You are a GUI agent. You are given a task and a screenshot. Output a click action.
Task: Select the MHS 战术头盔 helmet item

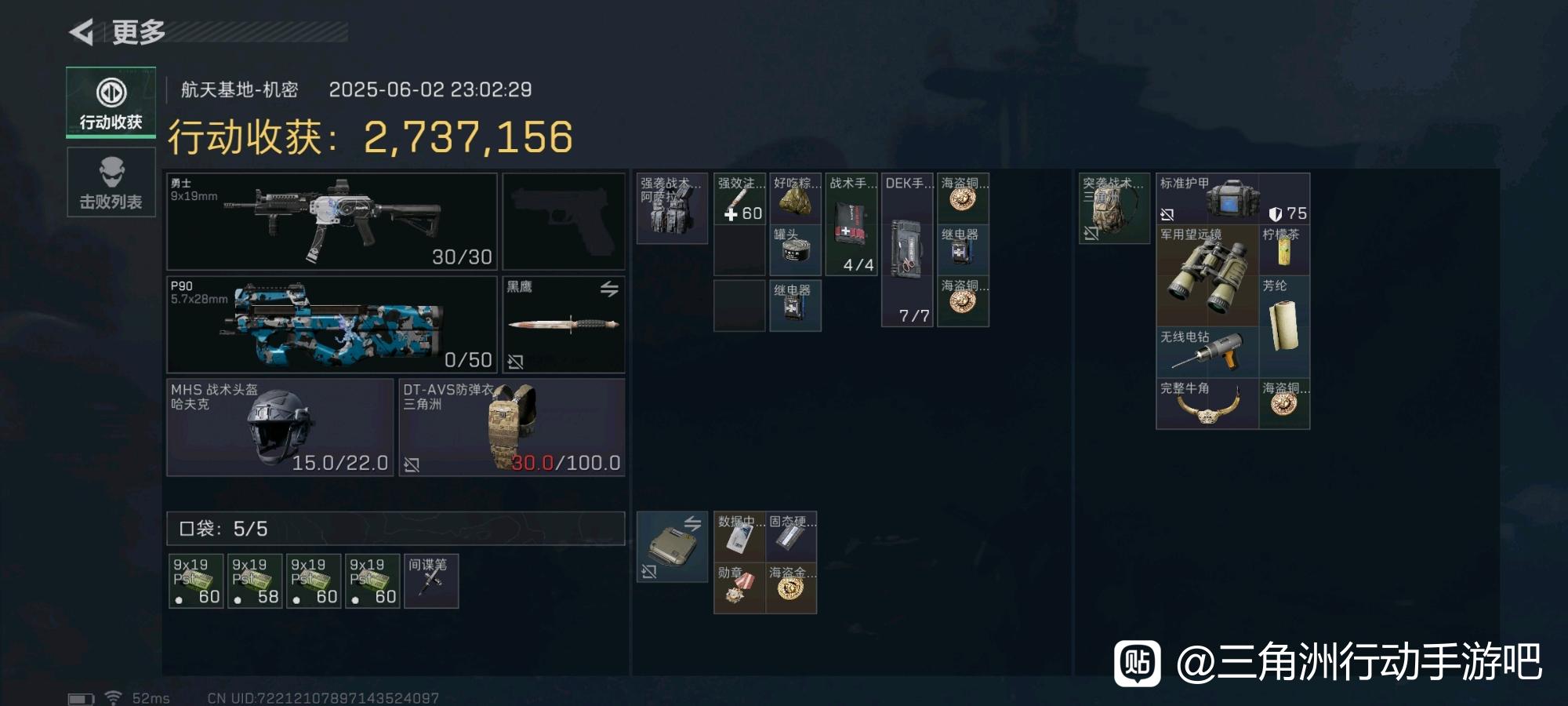[280, 428]
